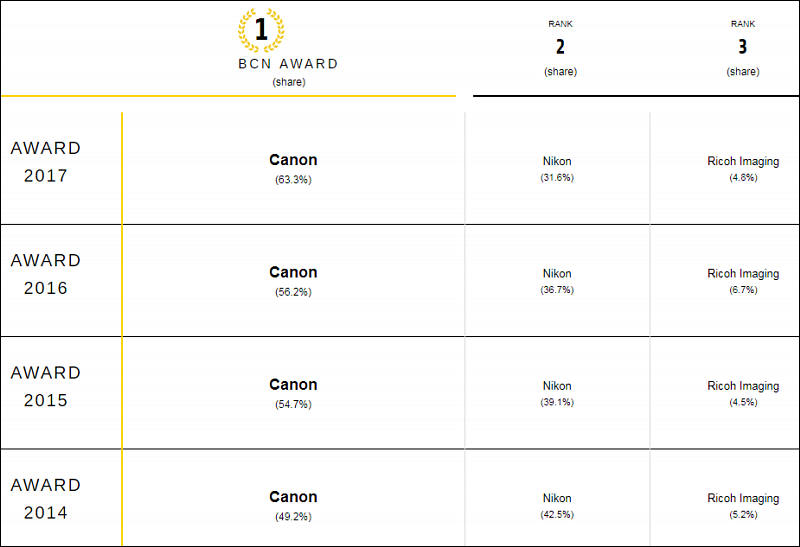Select the Rank 3 column header

(x=743, y=47)
